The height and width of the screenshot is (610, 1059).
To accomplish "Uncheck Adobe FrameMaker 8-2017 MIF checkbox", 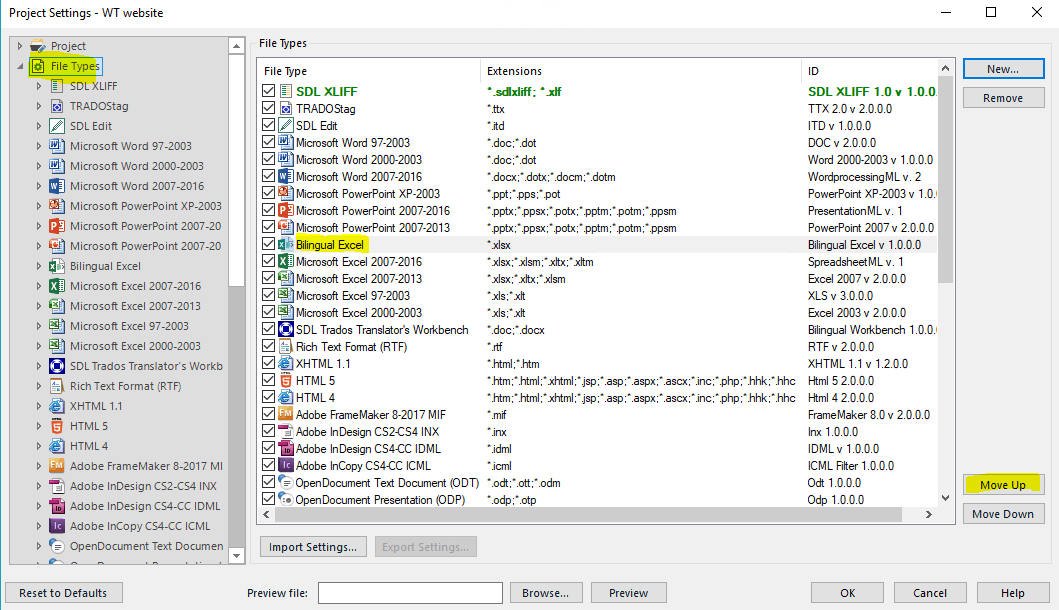I will 269,415.
